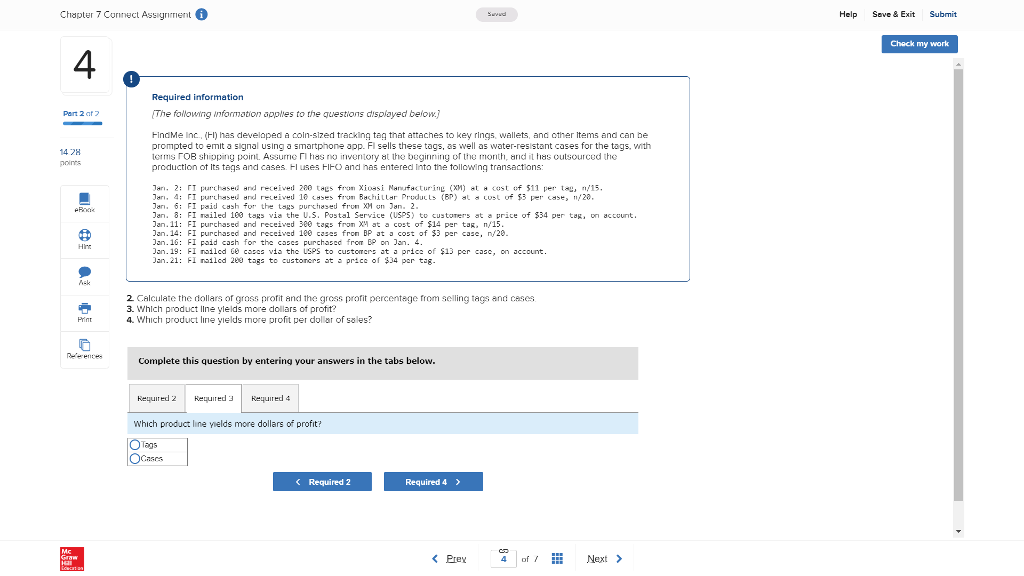Open the eBook resource

tap(85, 201)
